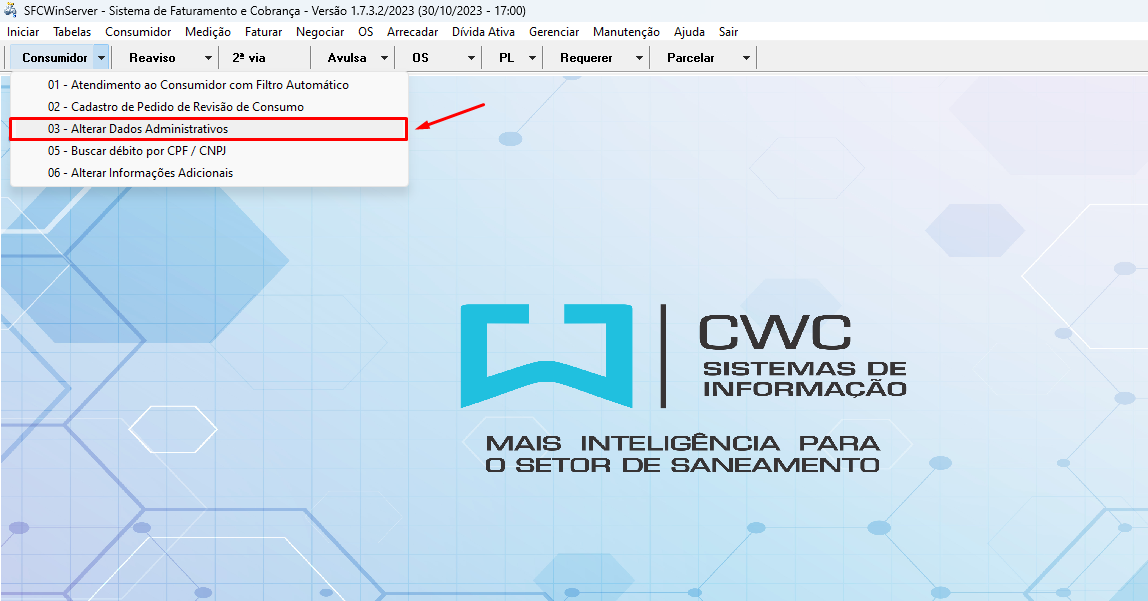Image resolution: width=1148 pixels, height=601 pixels.
Task: Open the Requerer dropdown arrow
Action: pyautogui.click(x=639, y=58)
